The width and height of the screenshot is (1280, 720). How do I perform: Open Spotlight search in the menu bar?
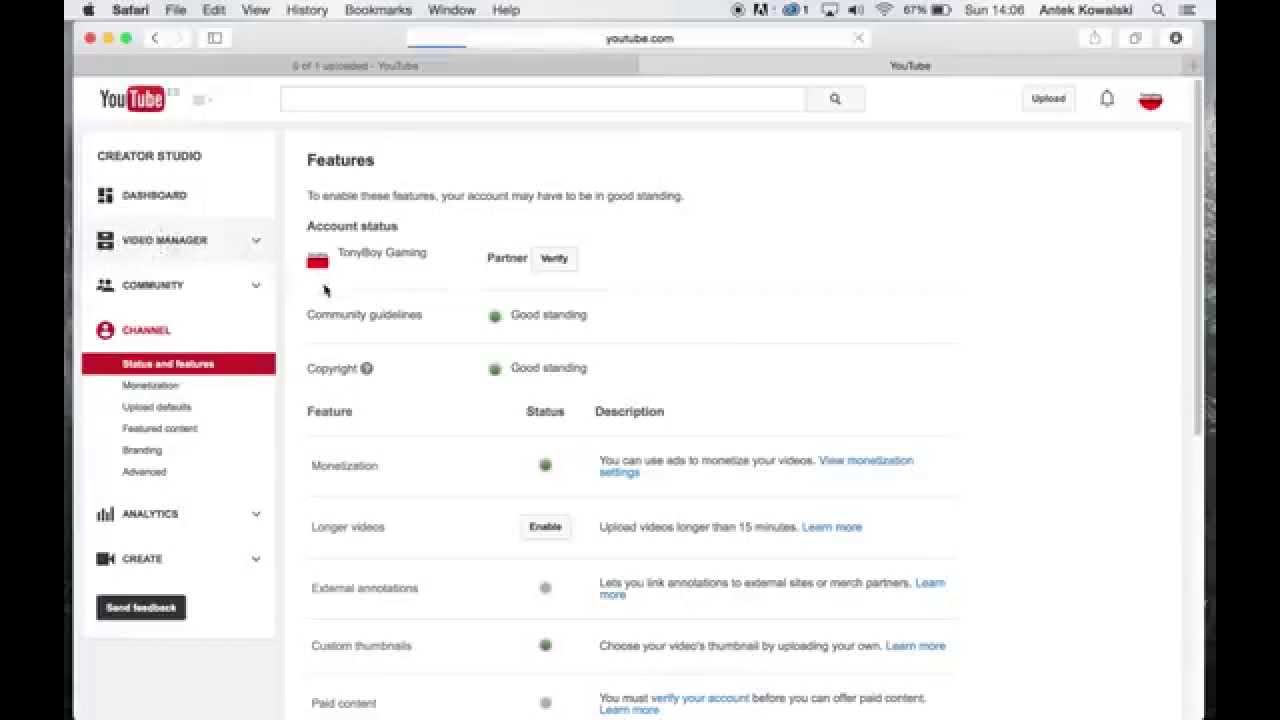[1158, 10]
